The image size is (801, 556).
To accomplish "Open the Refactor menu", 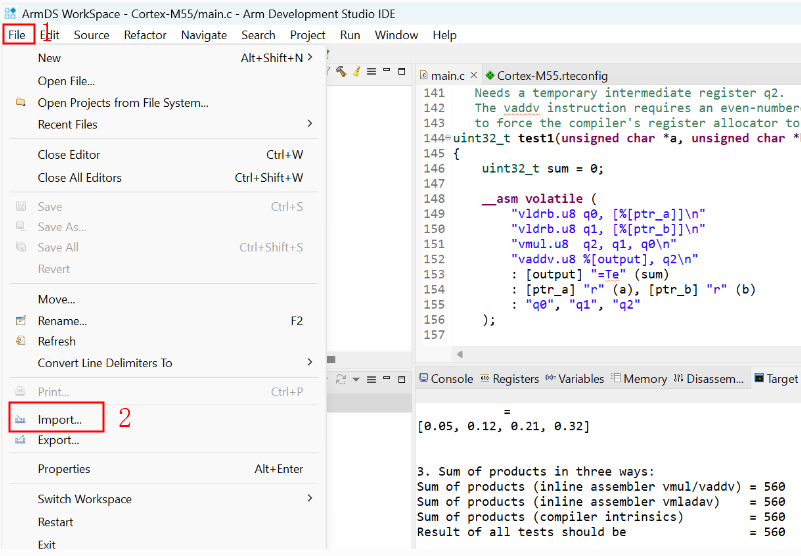I will pyautogui.click(x=145, y=35).
